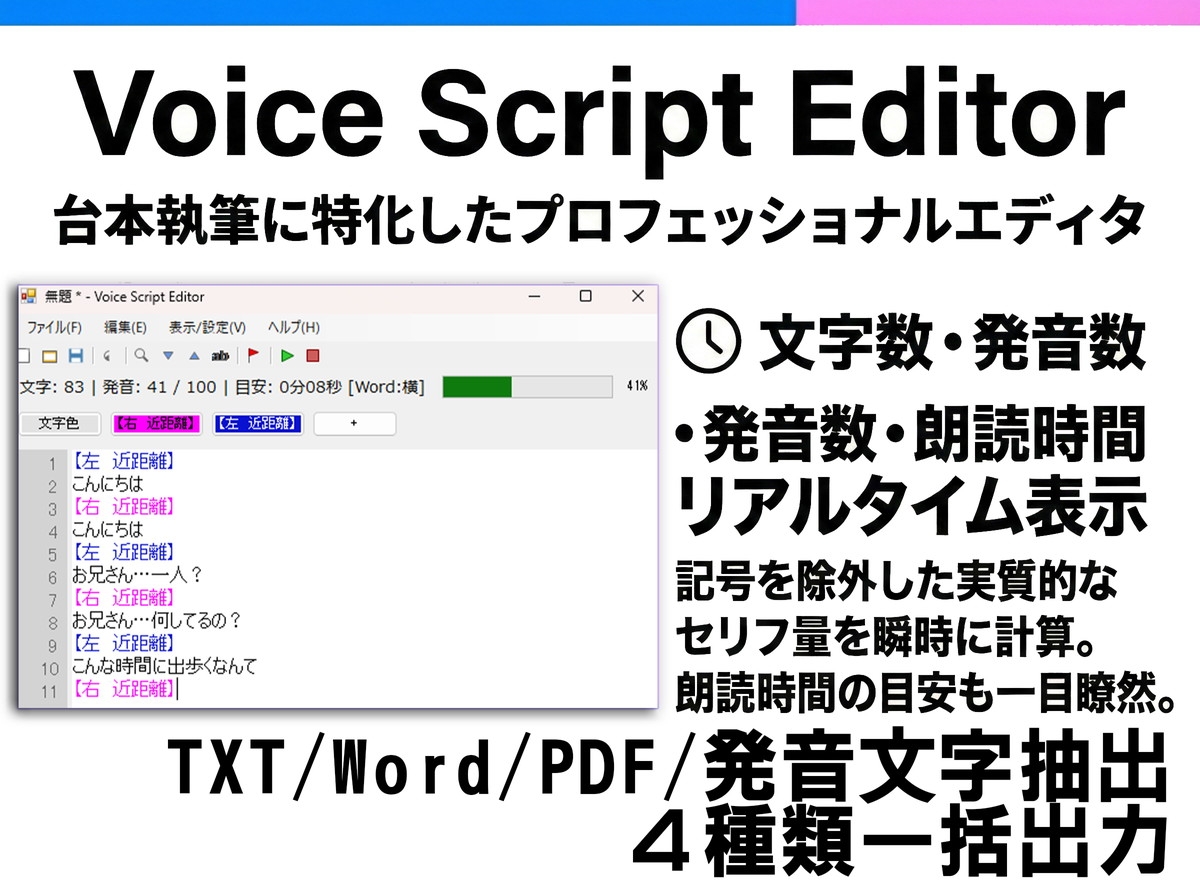1200x896 pixels.
Task: Click the red flag toolbar icon
Action: (253, 355)
